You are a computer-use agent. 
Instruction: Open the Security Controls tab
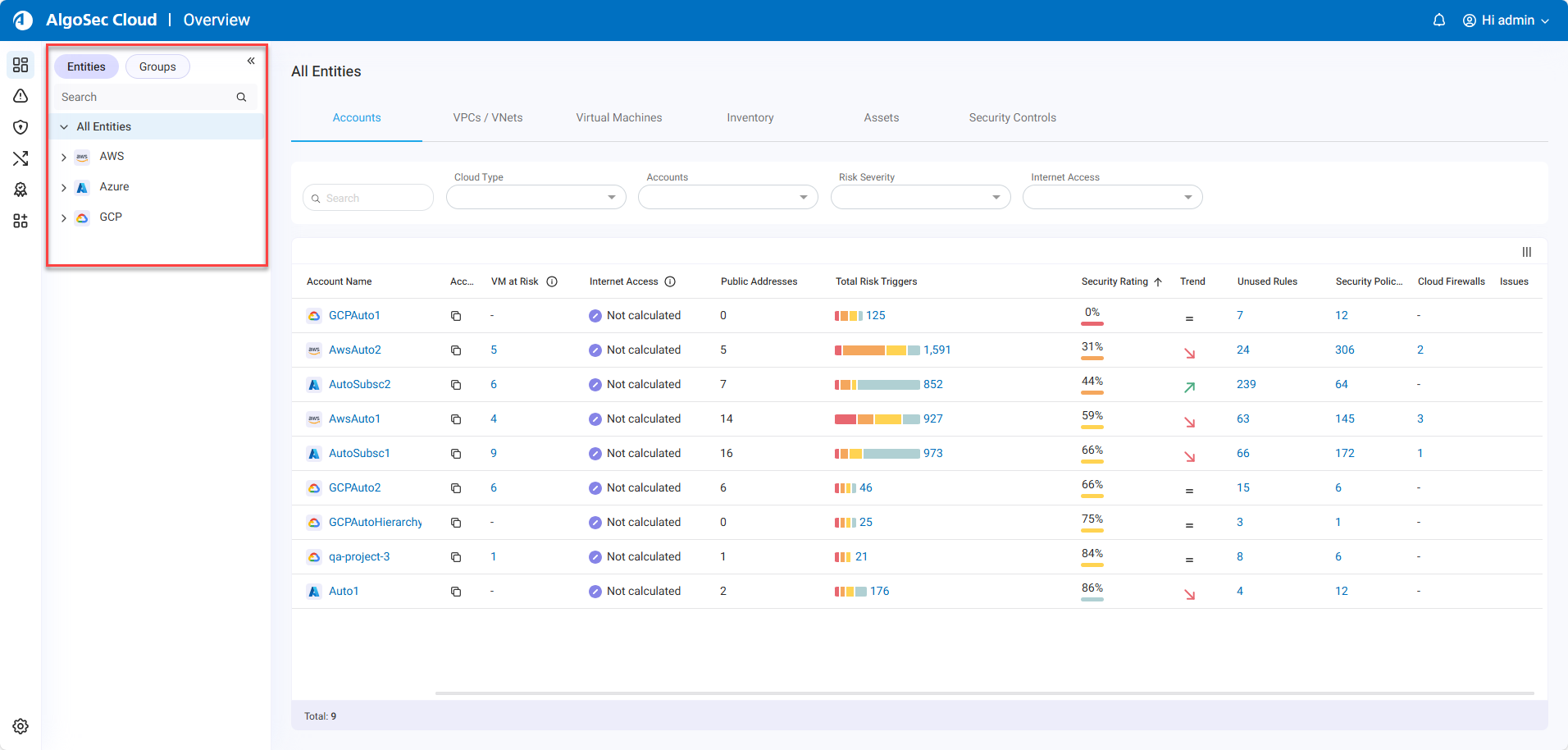(1012, 117)
